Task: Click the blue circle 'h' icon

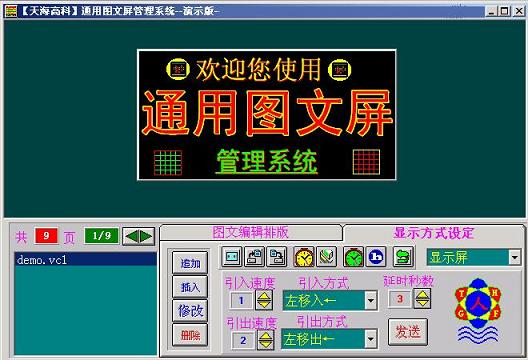Action: (376, 257)
